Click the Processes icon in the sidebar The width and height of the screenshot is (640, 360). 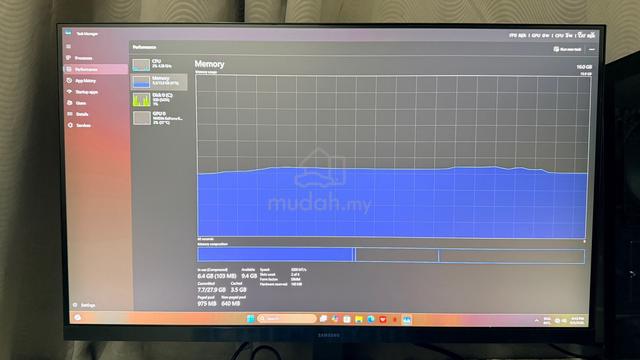(x=69, y=58)
